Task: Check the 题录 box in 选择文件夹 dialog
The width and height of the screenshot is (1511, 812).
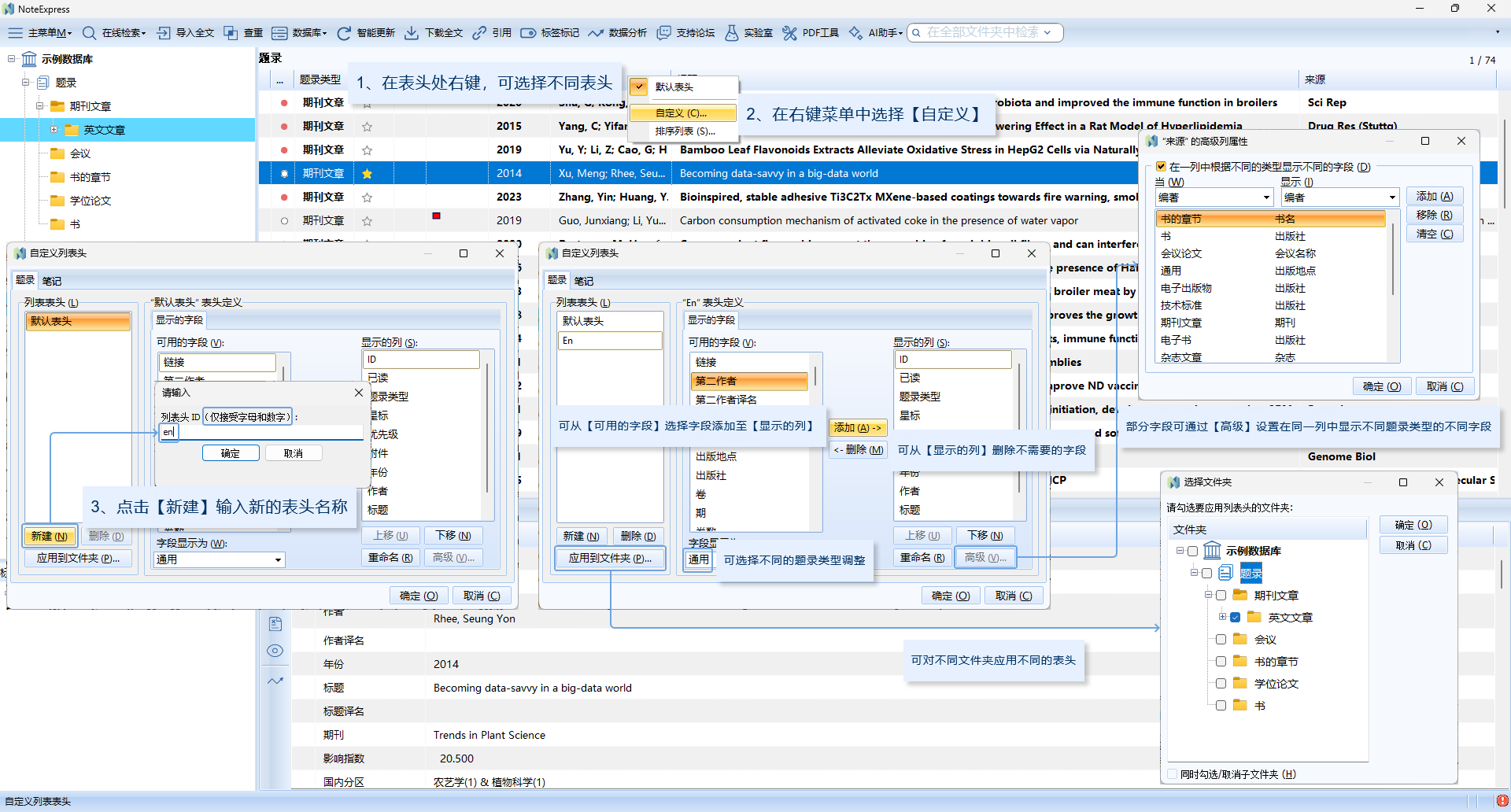Action: [1207, 573]
